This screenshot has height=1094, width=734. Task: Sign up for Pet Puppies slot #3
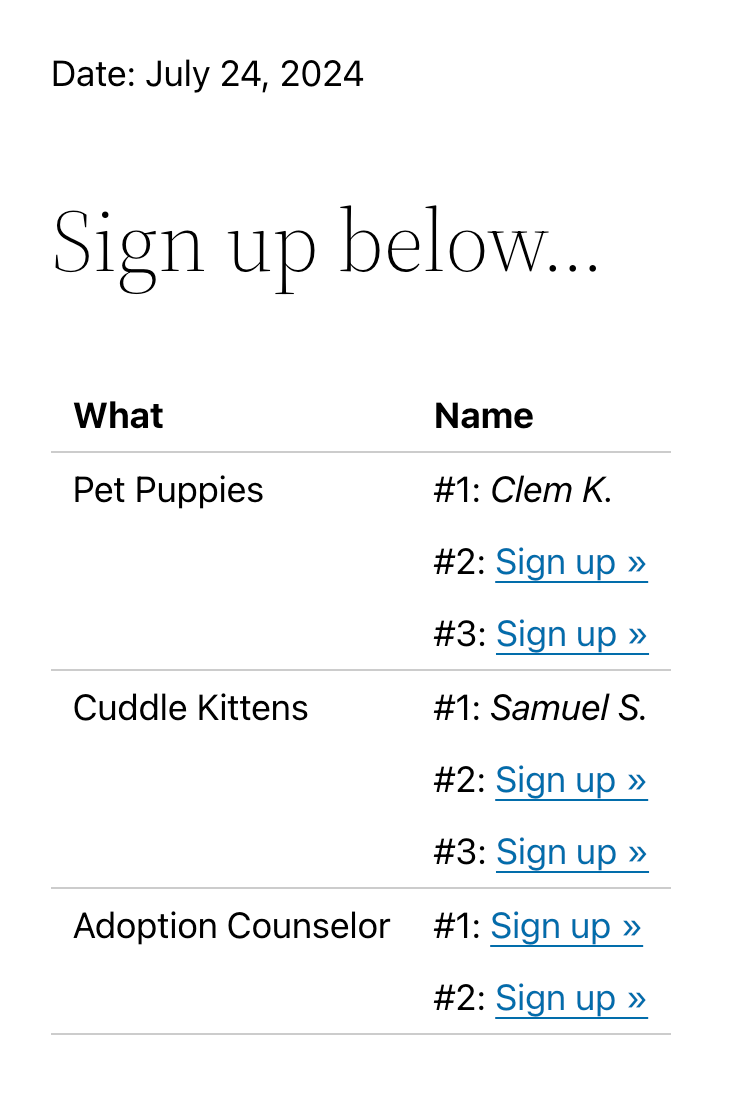click(572, 634)
